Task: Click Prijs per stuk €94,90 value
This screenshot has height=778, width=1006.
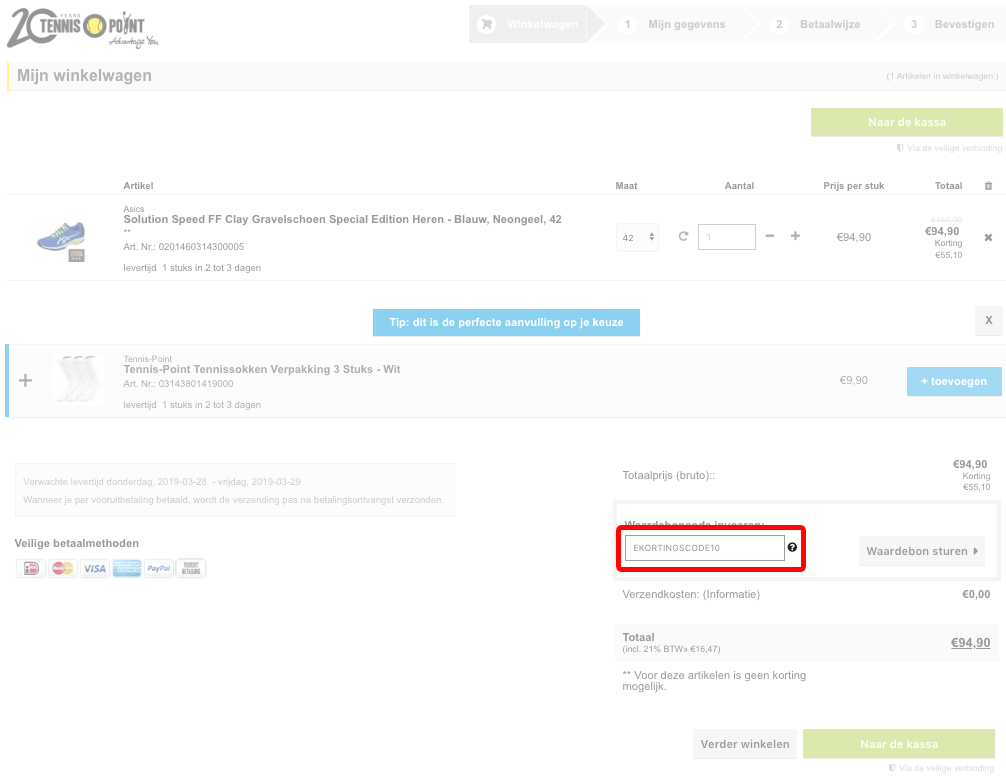Action: 853,237
